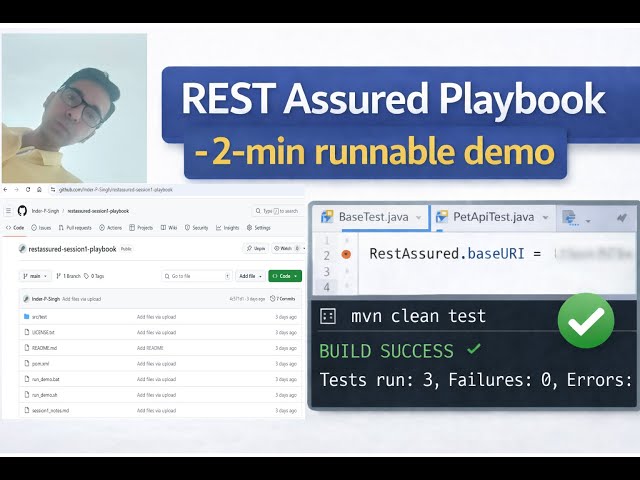Open the 1 Branch link
640x480 pixels.
click(x=68, y=276)
